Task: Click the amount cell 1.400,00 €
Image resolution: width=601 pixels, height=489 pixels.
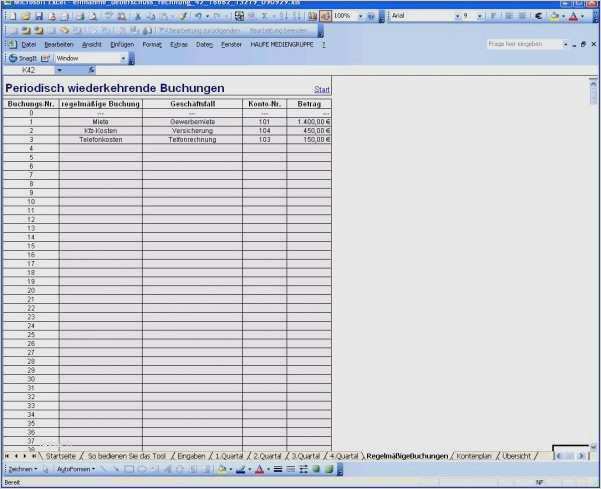Action: [309, 122]
